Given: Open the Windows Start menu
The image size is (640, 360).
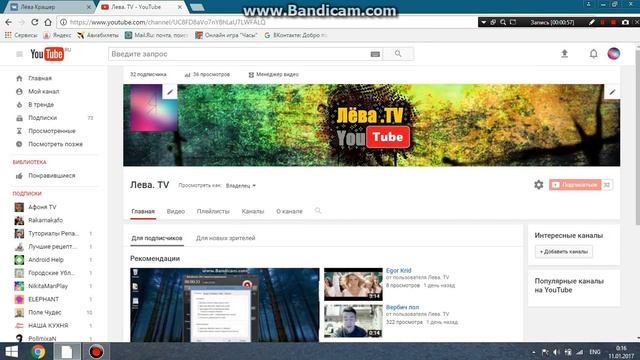Looking at the screenshot, I should pyautogui.click(x=11, y=351).
